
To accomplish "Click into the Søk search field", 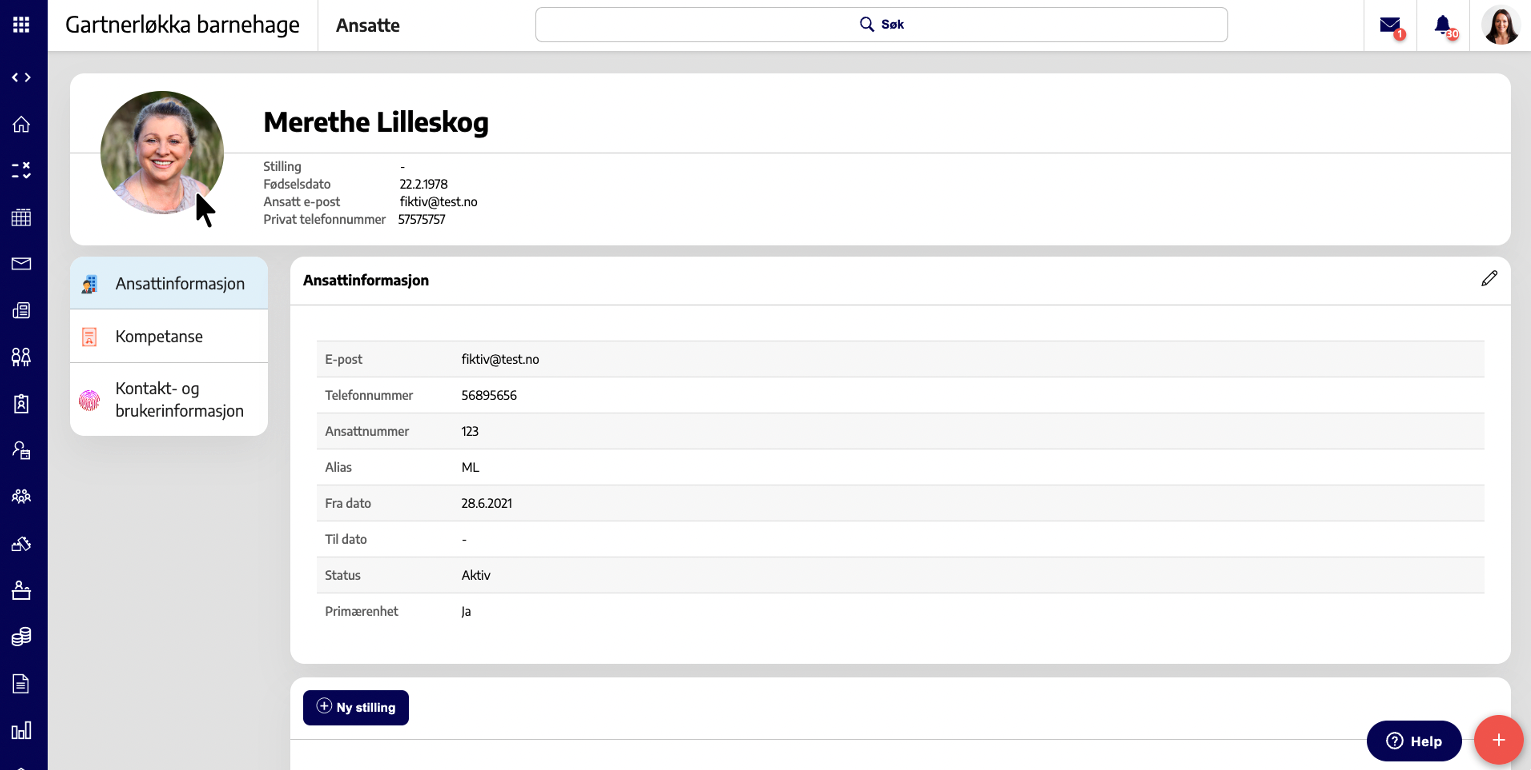I will tap(881, 25).
